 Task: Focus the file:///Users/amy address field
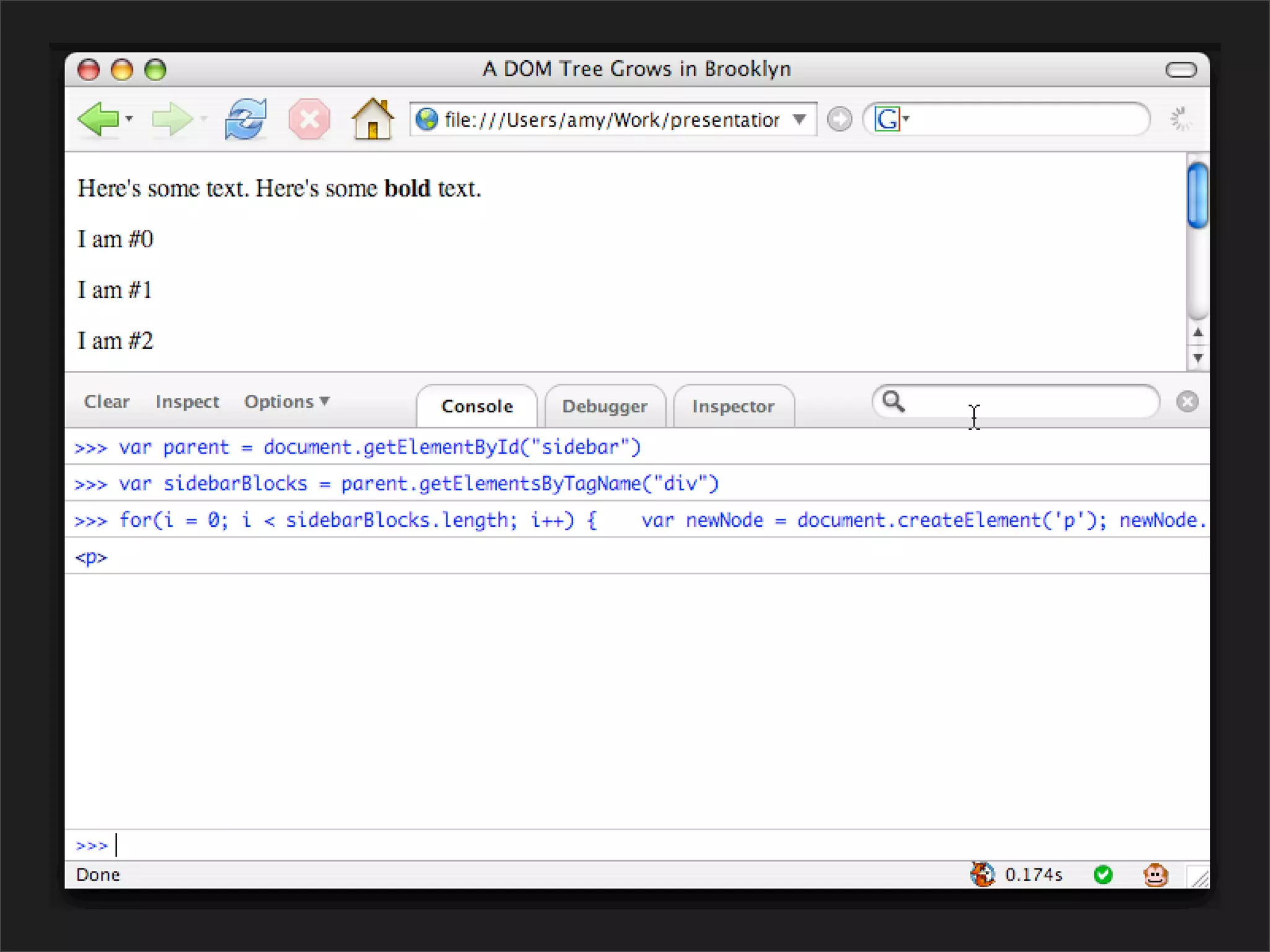(611, 119)
